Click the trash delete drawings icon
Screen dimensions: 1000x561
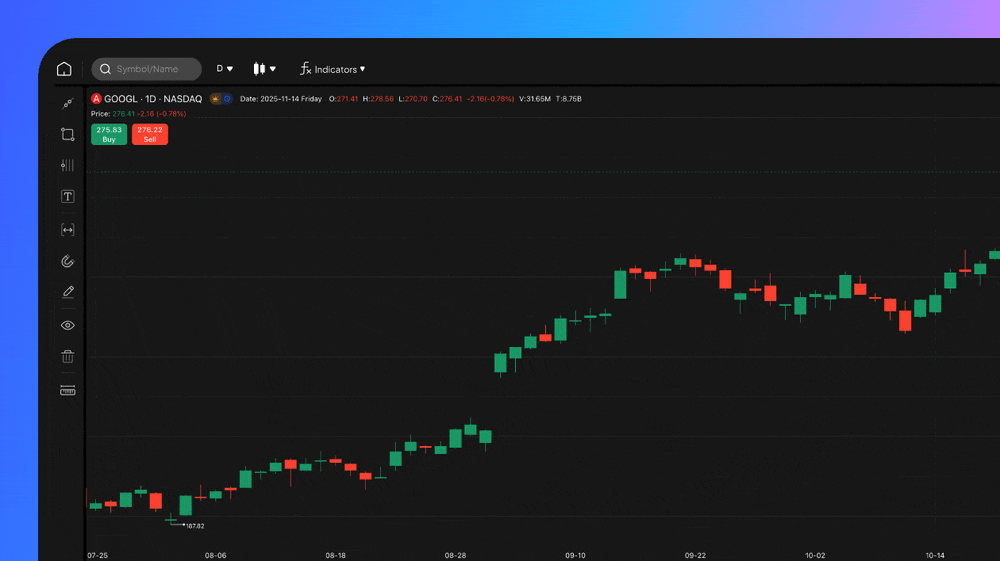coord(68,356)
